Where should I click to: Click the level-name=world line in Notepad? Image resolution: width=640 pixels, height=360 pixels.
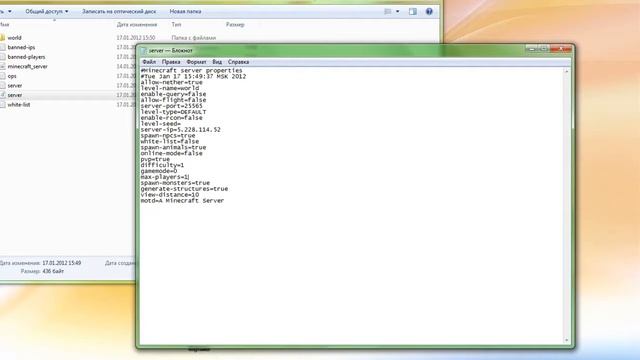tap(170, 88)
